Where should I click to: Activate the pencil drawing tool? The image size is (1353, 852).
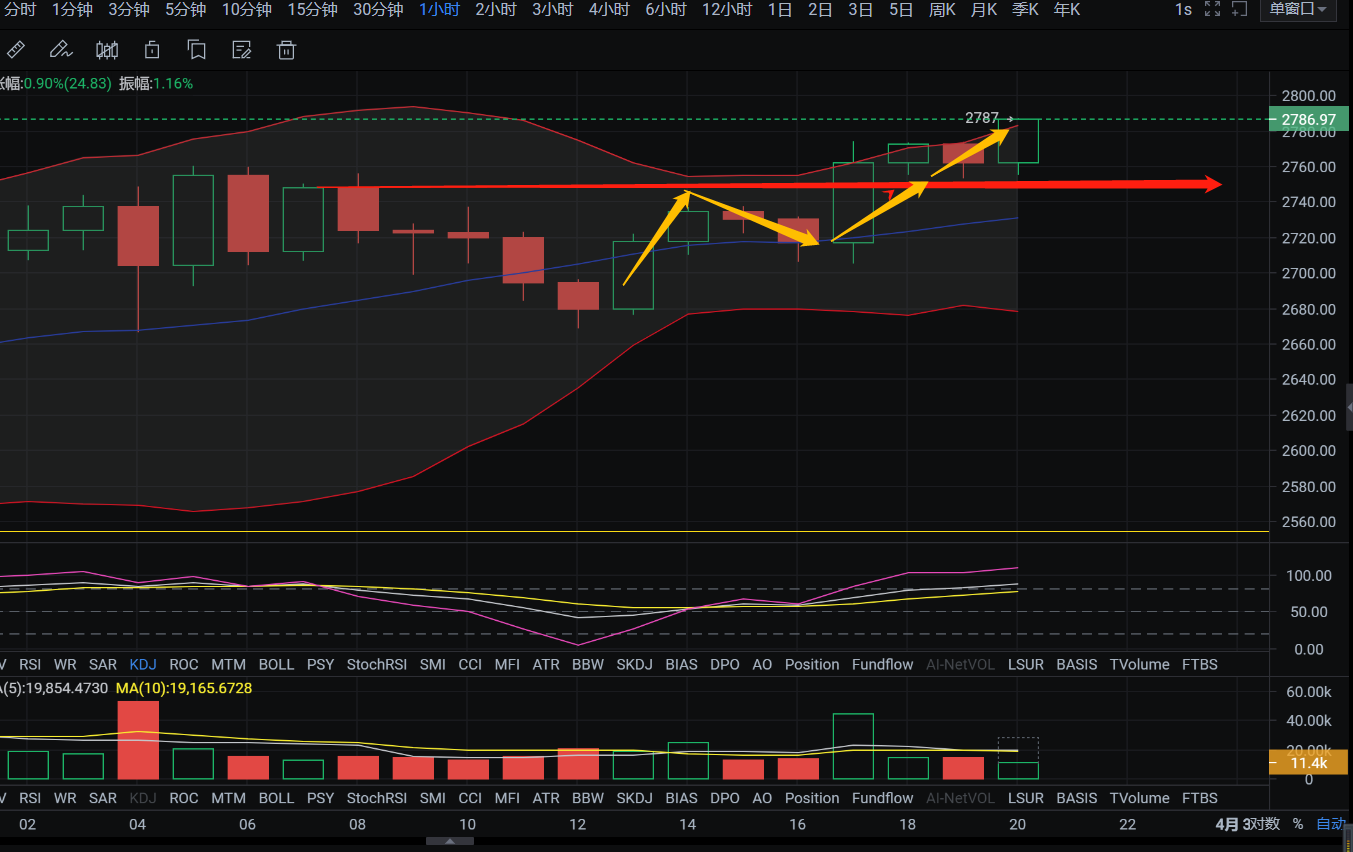[x=60, y=49]
